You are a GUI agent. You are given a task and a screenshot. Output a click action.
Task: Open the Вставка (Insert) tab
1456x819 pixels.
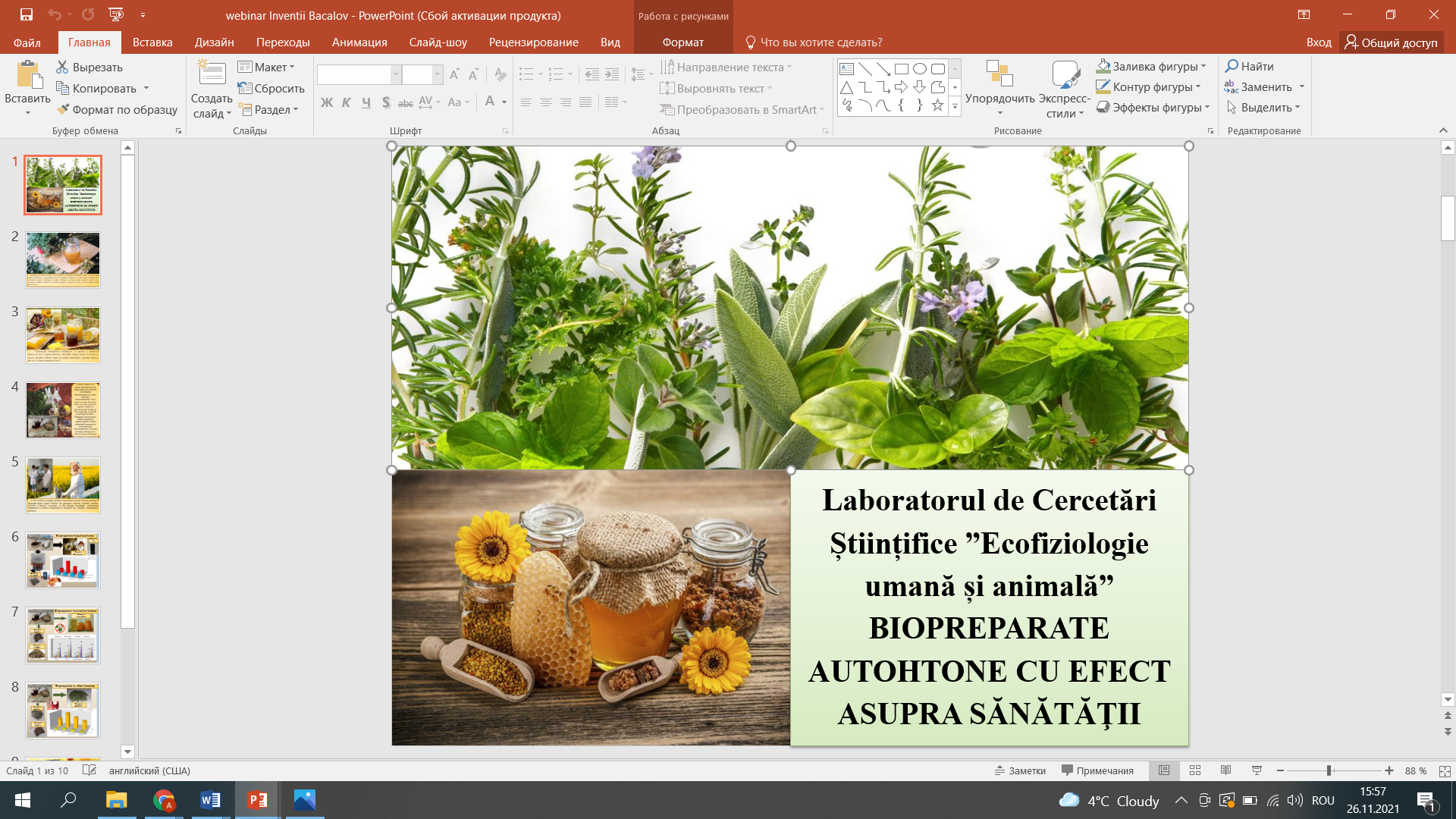click(152, 42)
